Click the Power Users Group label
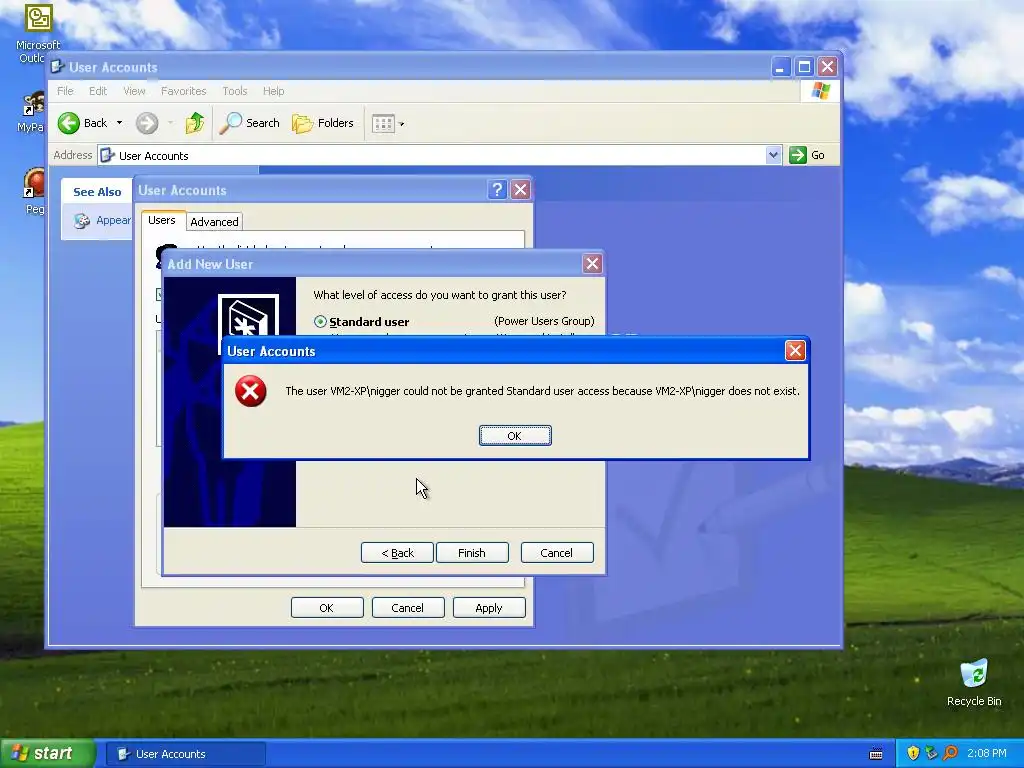 tap(544, 321)
